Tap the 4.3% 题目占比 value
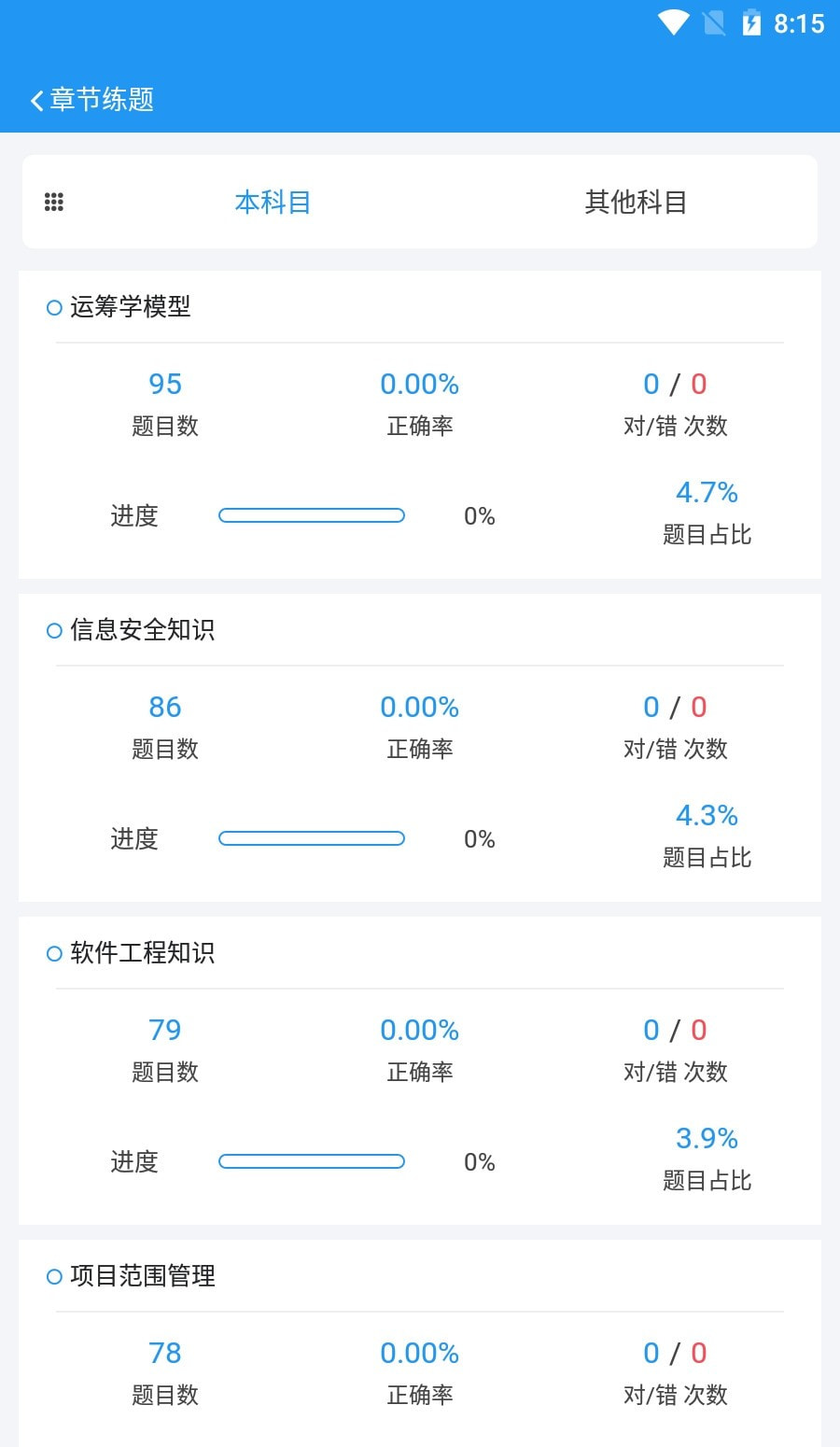The width and height of the screenshot is (840, 1447). [x=707, y=816]
